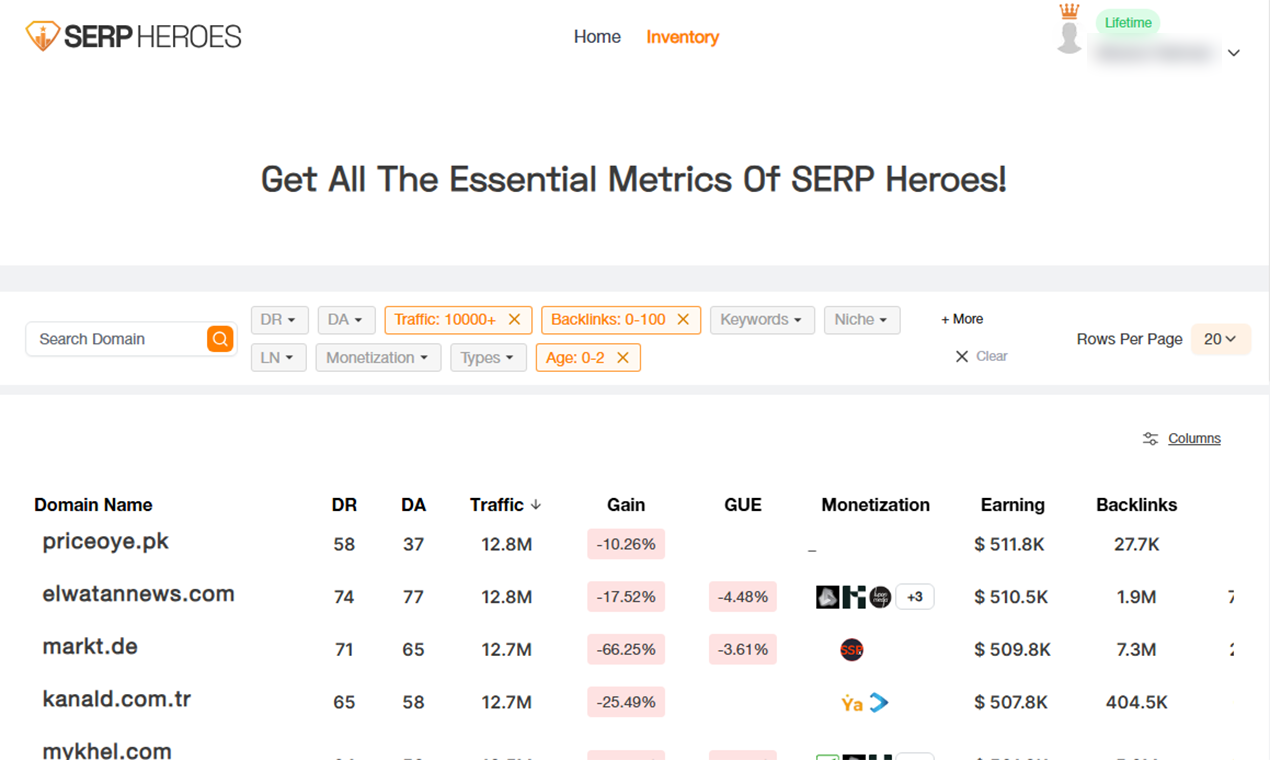Expand the account menu chevron
The image size is (1270, 760).
click(x=1234, y=53)
